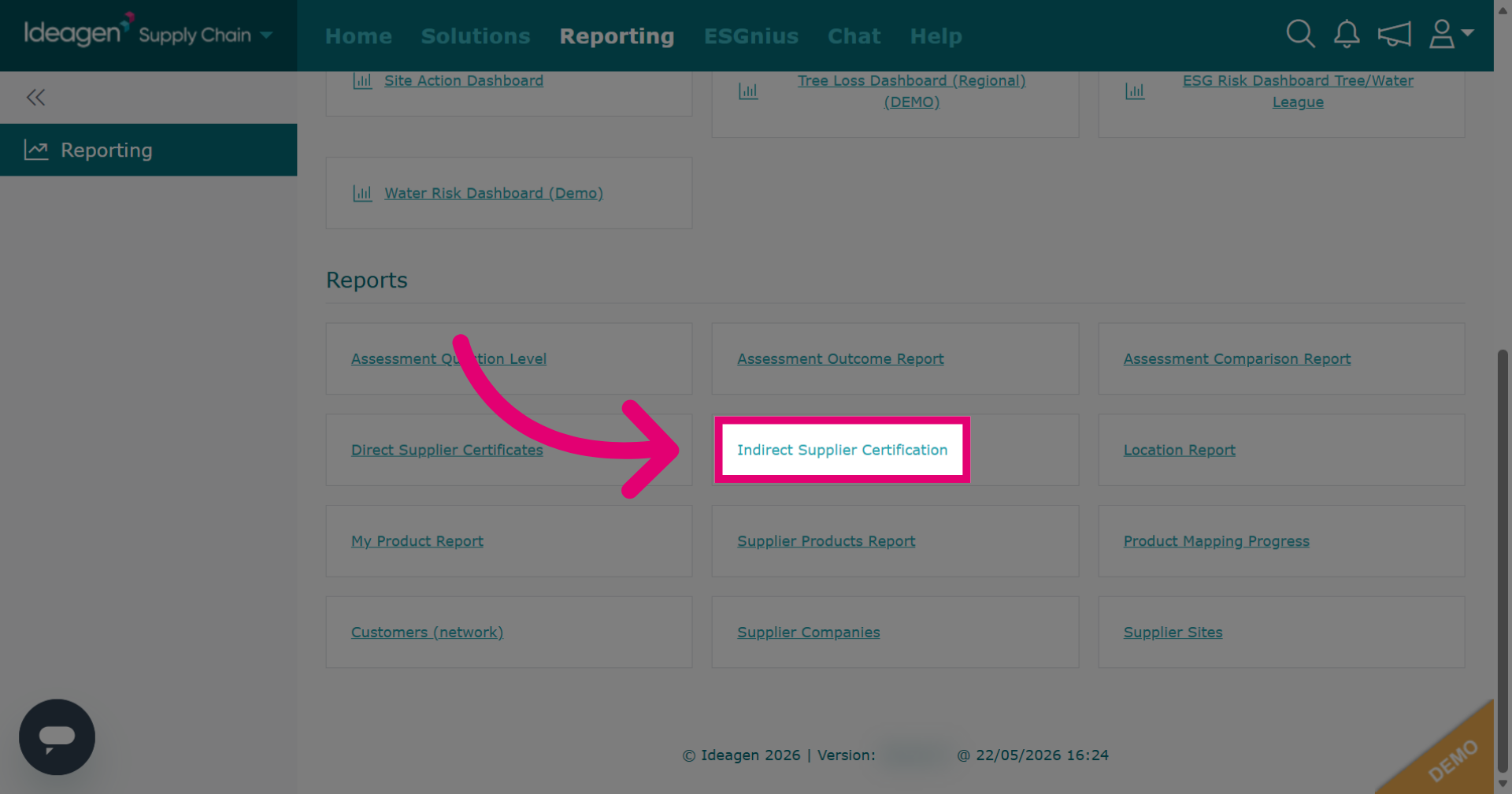Viewport: 1512px width, 794px height.
Task: Select Reporting in the sidebar
Action: 148,150
